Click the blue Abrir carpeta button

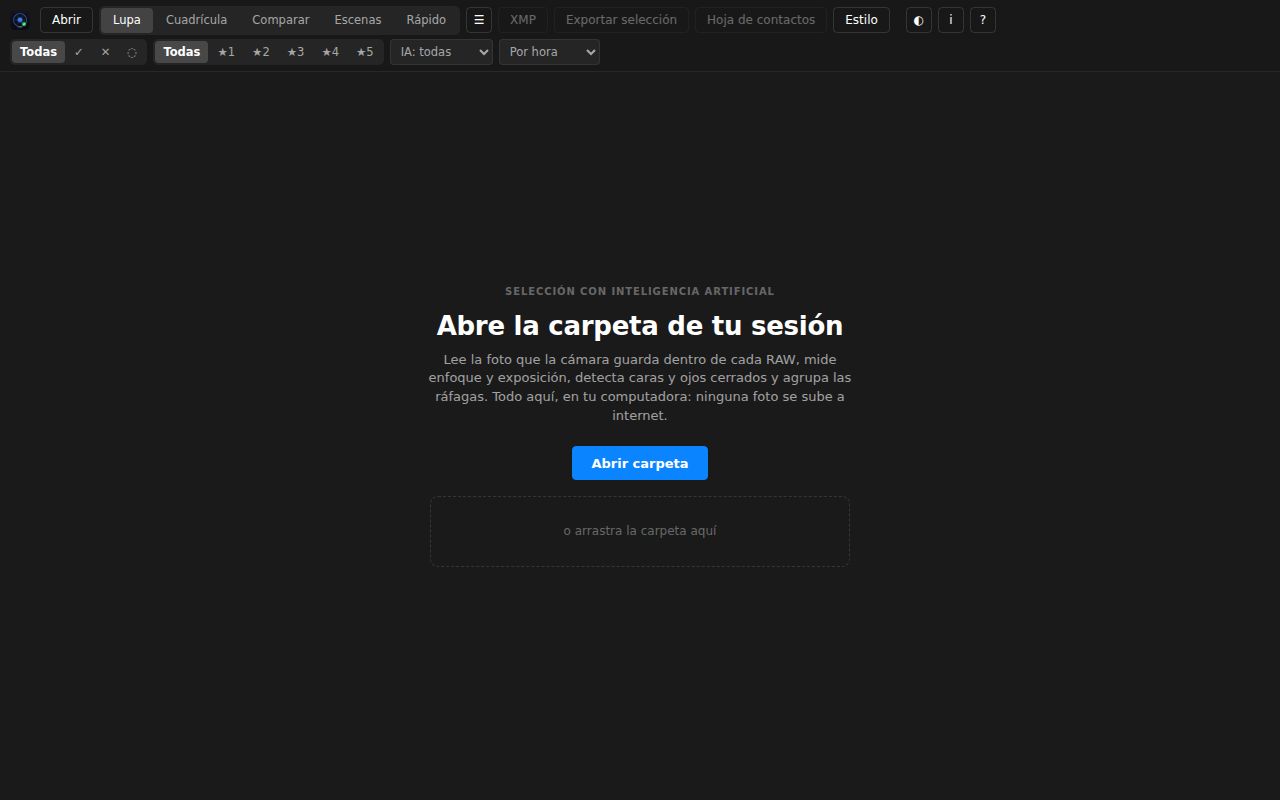click(x=640, y=463)
